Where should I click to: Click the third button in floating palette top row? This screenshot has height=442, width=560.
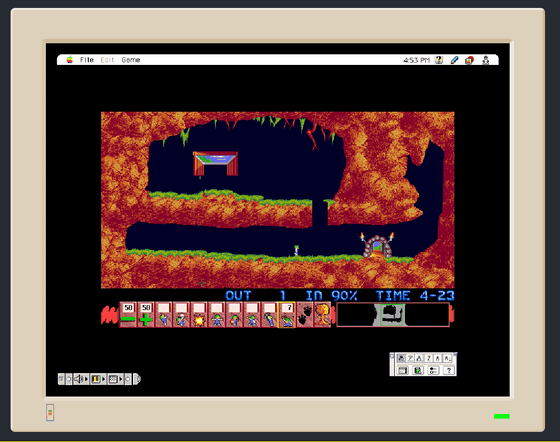tap(419, 358)
